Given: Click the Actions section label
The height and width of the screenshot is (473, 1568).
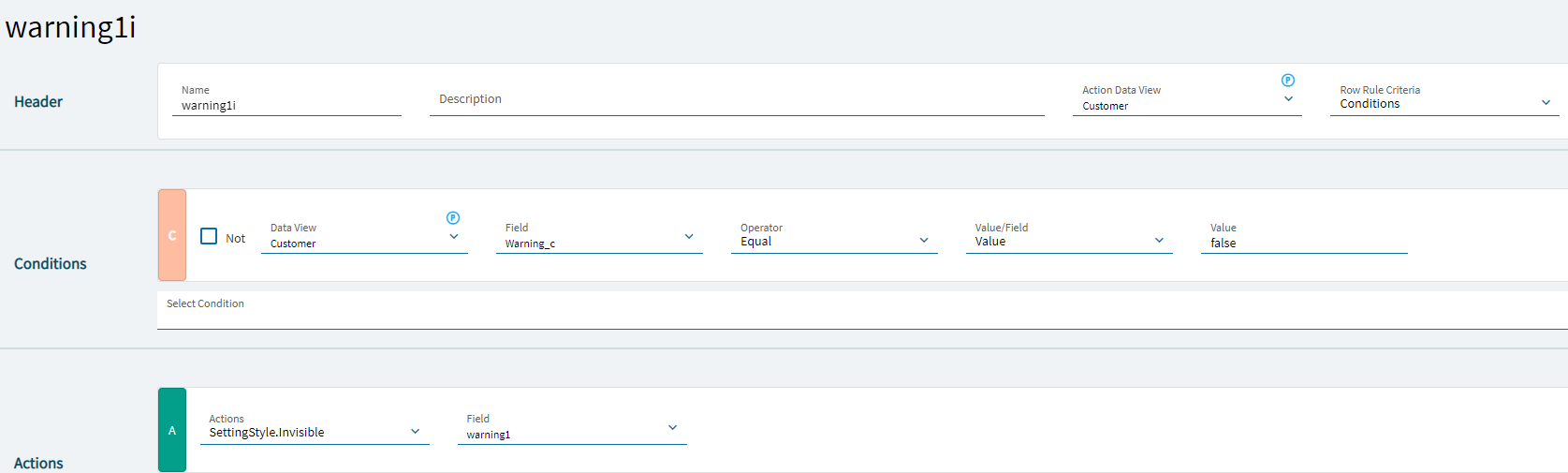Looking at the screenshot, I should 38,463.
